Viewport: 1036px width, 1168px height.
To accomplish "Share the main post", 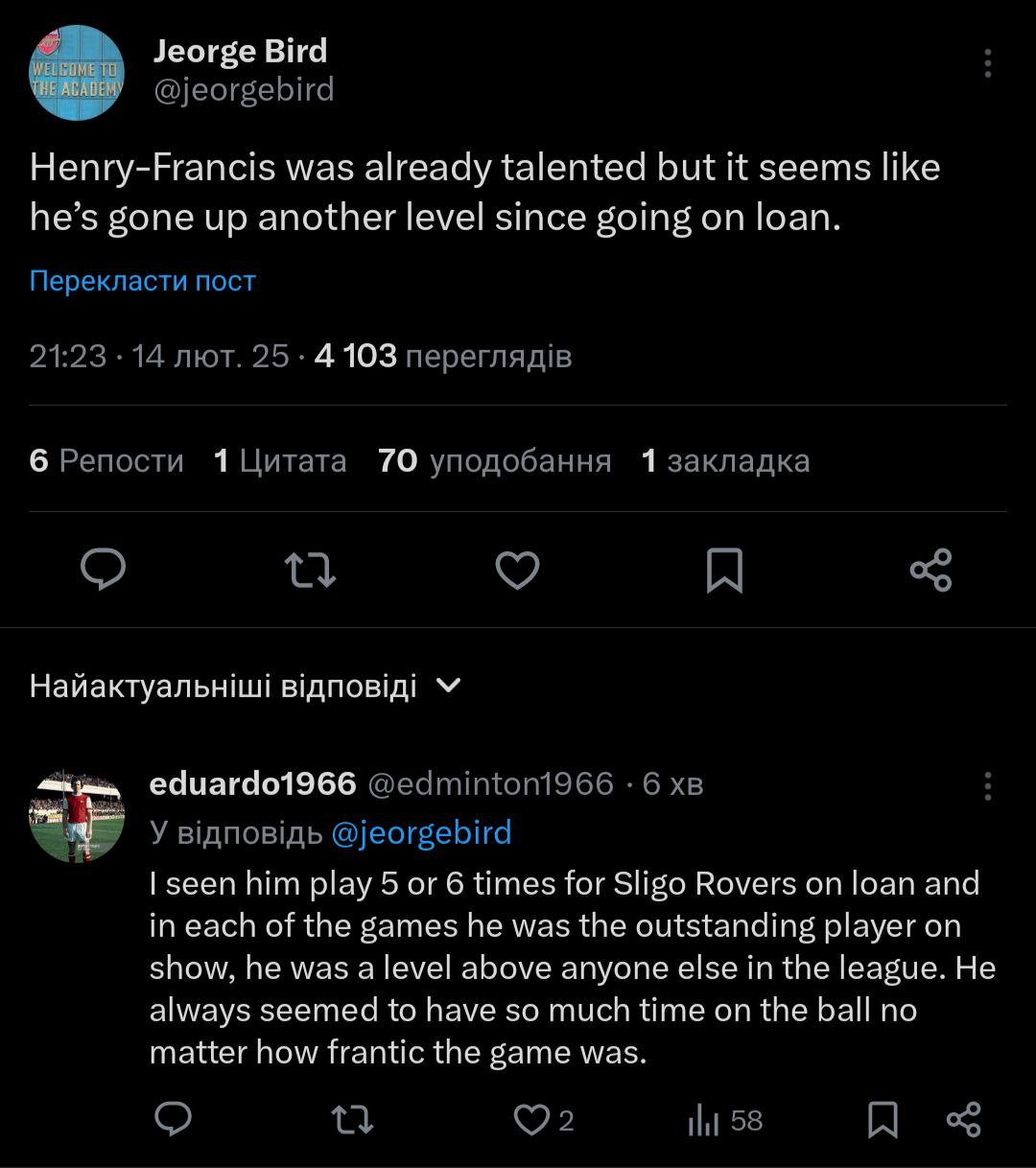I will pos(930,570).
